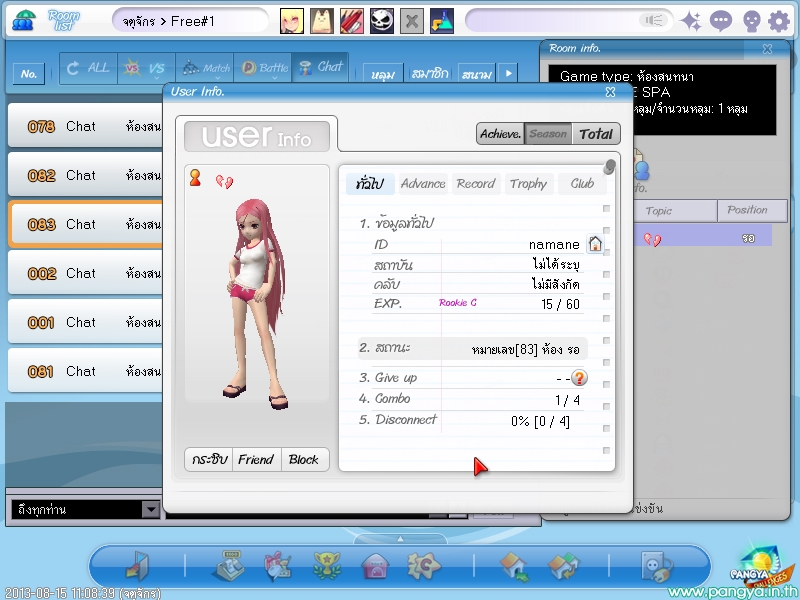The height and width of the screenshot is (600, 800).
Task: Select room 082 Chat
Action: (x=86, y=175)
